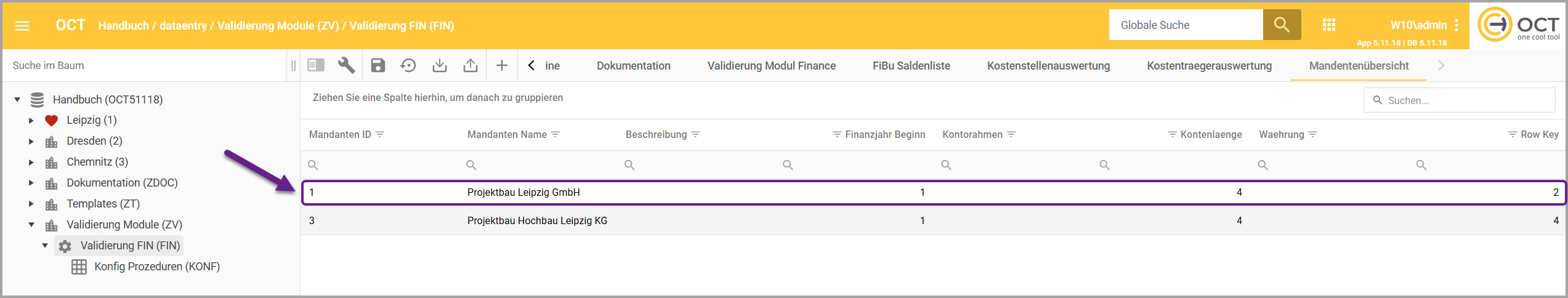Image resolution: width=1568 pixels, height=298 pixels.
Task: Click the plus add icon
Action: (x=502, y=65)
